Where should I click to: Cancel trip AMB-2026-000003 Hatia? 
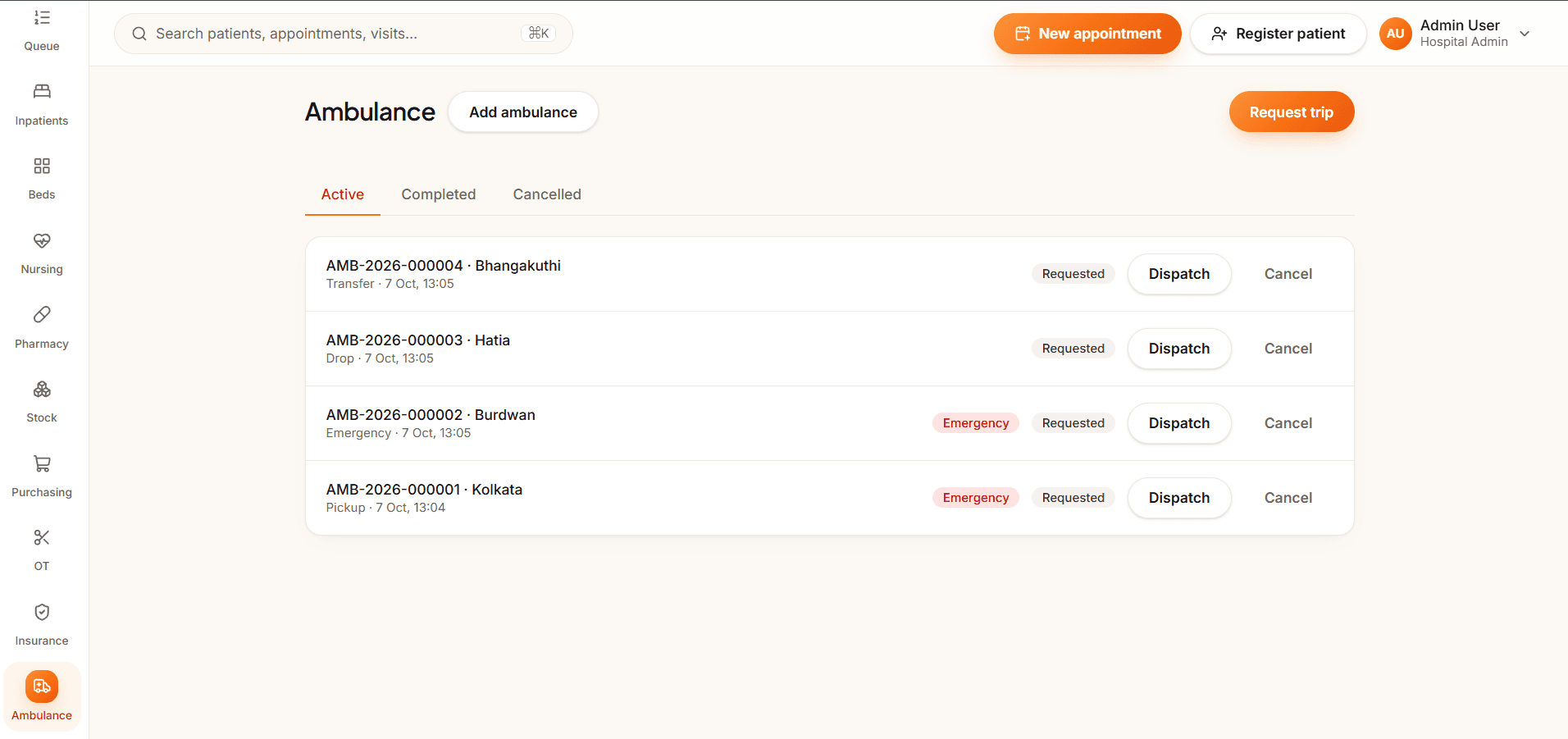1288,349
